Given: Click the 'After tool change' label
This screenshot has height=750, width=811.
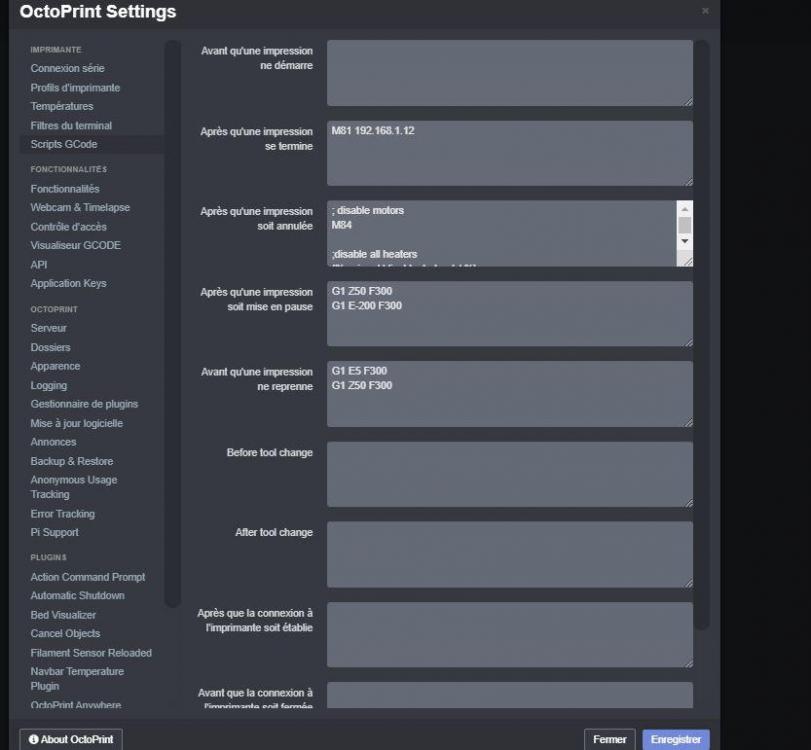Looking at the screenshot, I should click(x=274, y=532).
